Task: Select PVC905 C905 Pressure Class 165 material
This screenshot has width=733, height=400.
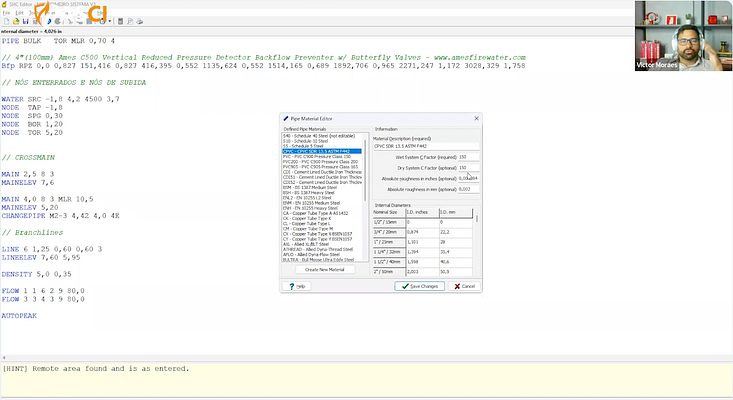Action: (x=321, y=167)
